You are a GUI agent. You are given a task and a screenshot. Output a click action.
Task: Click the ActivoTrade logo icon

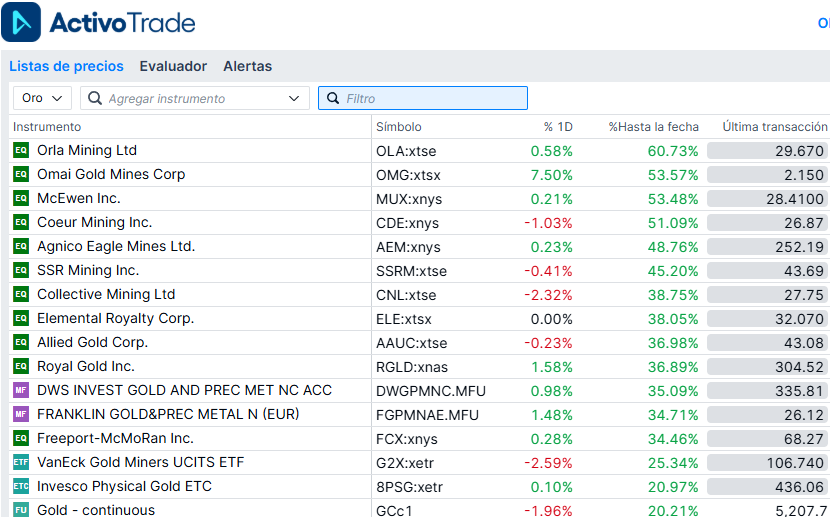[21, 22]
